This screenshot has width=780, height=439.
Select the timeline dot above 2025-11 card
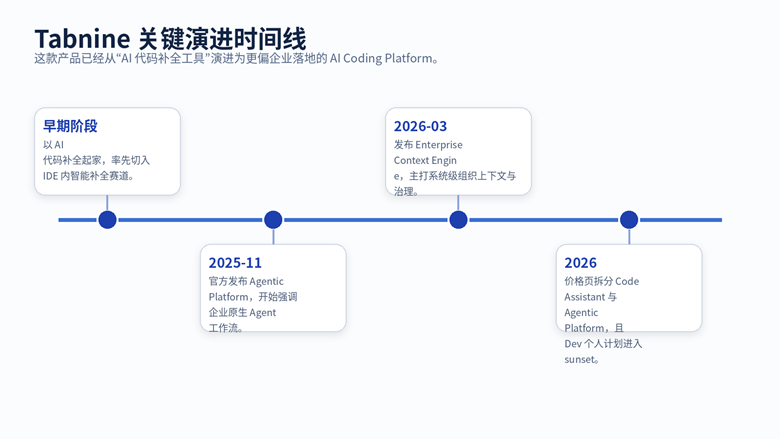point(273,220)
